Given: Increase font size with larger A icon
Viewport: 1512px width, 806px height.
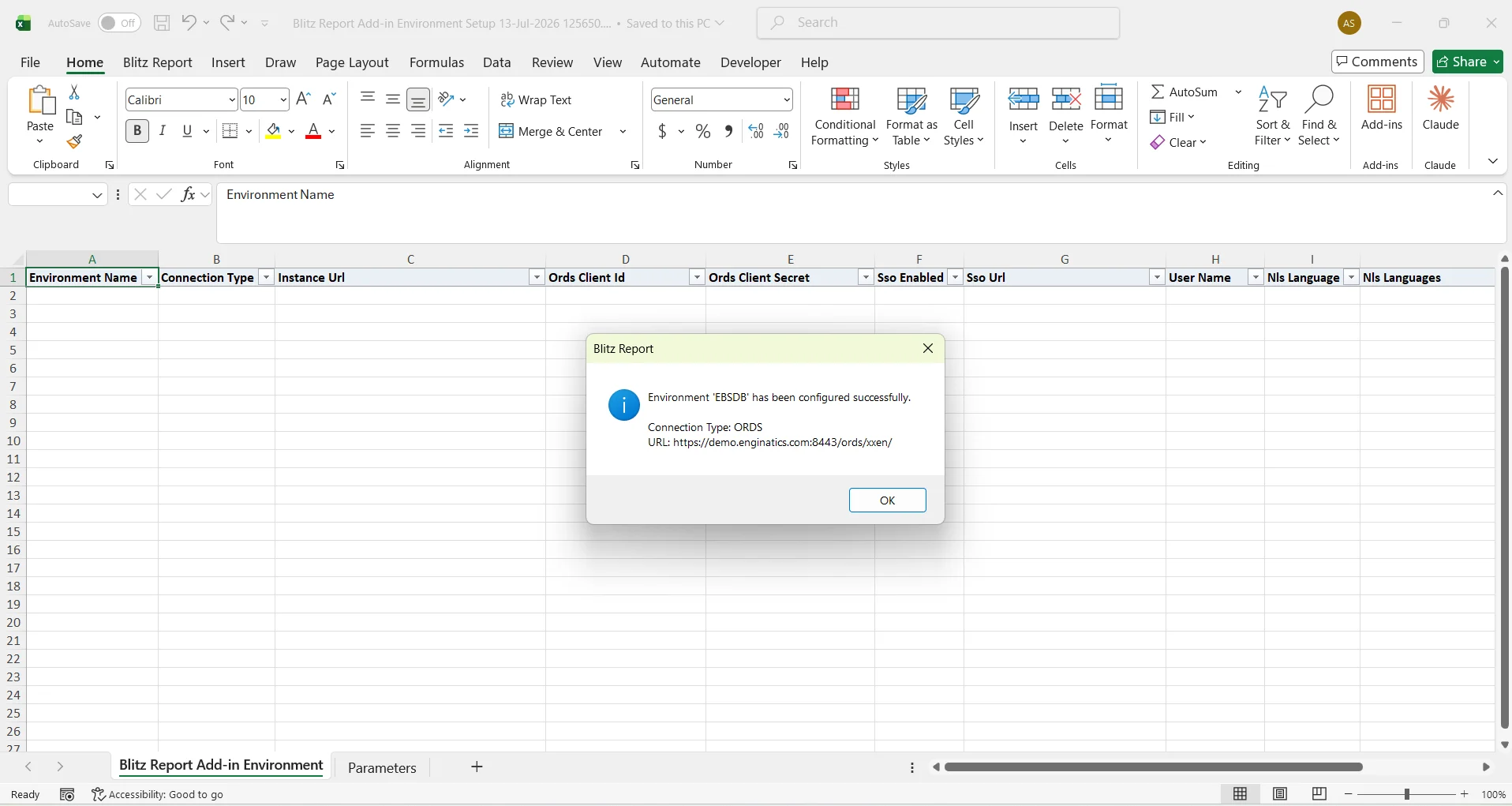Looking at the screenshot, I should pyautogui.click(x=303, y=99).
